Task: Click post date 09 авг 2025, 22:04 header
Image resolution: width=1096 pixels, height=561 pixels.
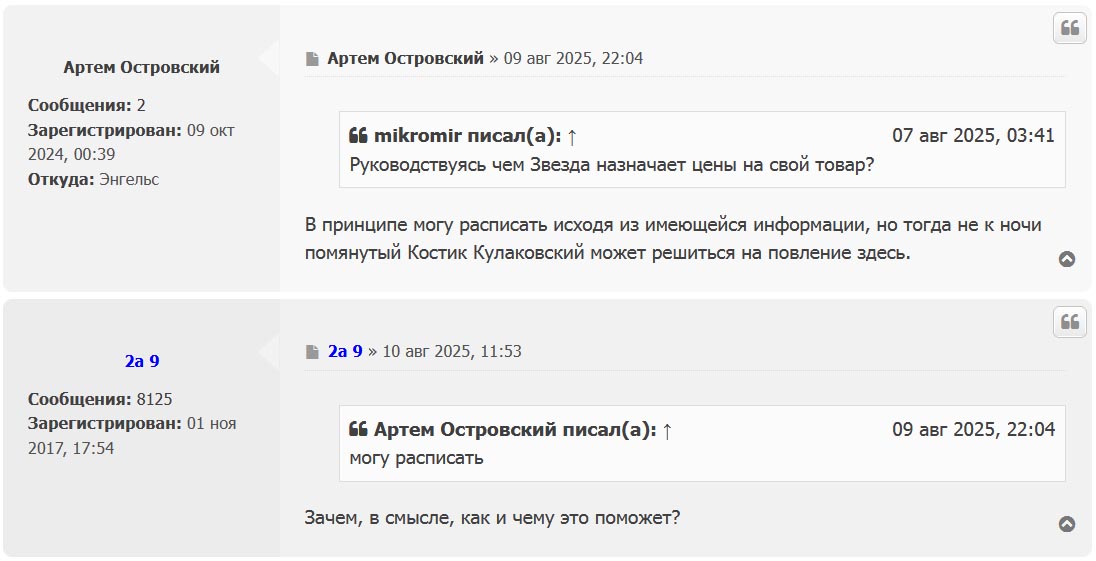Action: click(x=573, y=58)
